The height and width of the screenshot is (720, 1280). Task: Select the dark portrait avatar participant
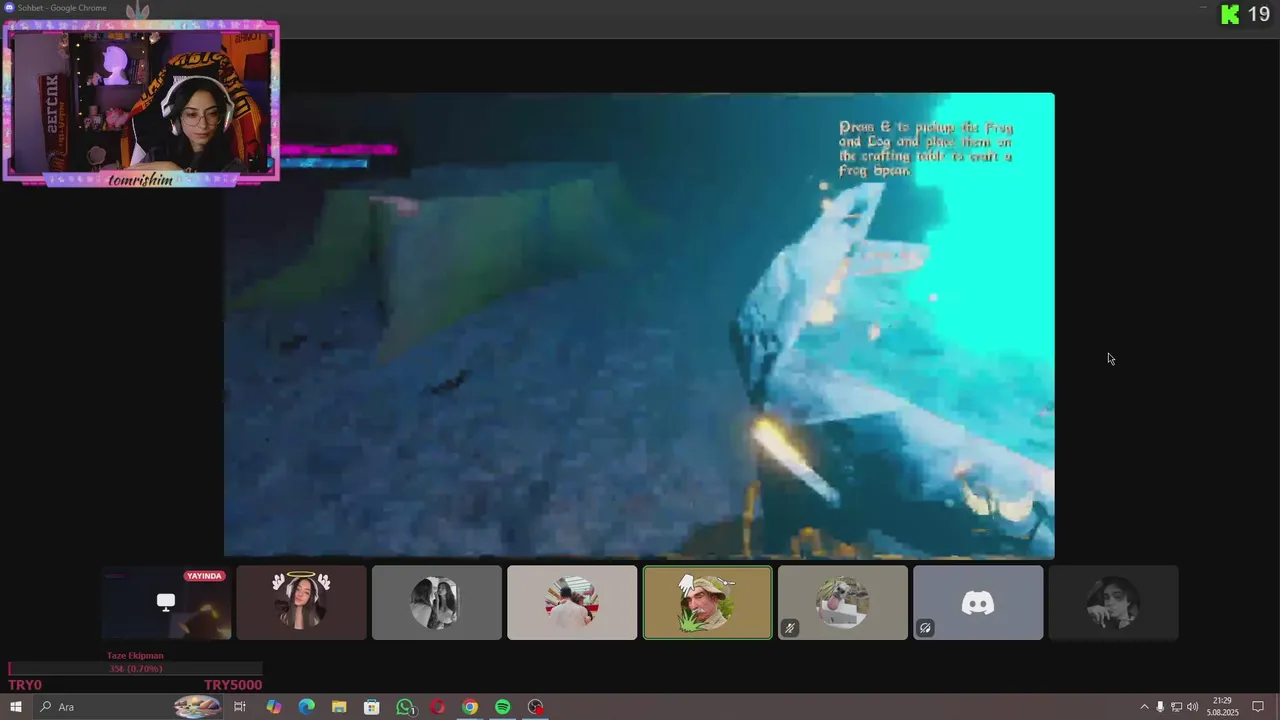[1113, 602]
